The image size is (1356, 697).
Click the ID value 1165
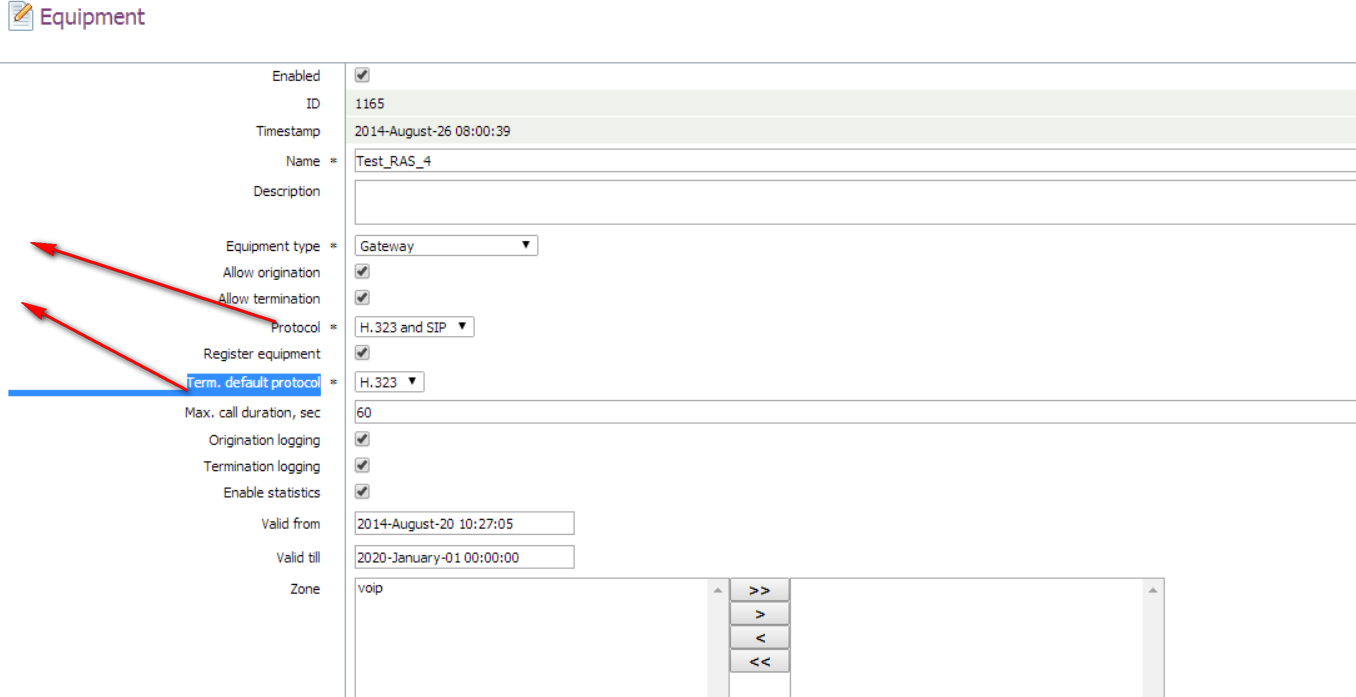coord(370,104)
